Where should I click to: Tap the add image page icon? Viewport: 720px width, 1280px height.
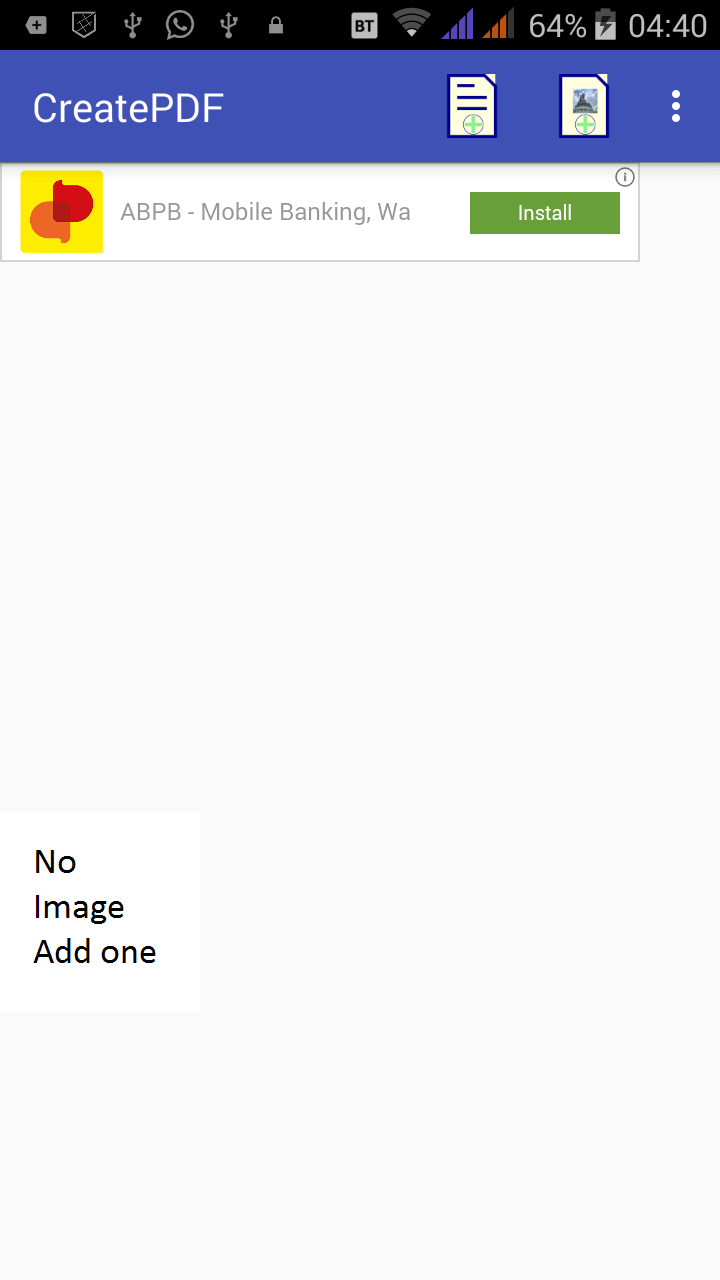(x=584, y=106)
